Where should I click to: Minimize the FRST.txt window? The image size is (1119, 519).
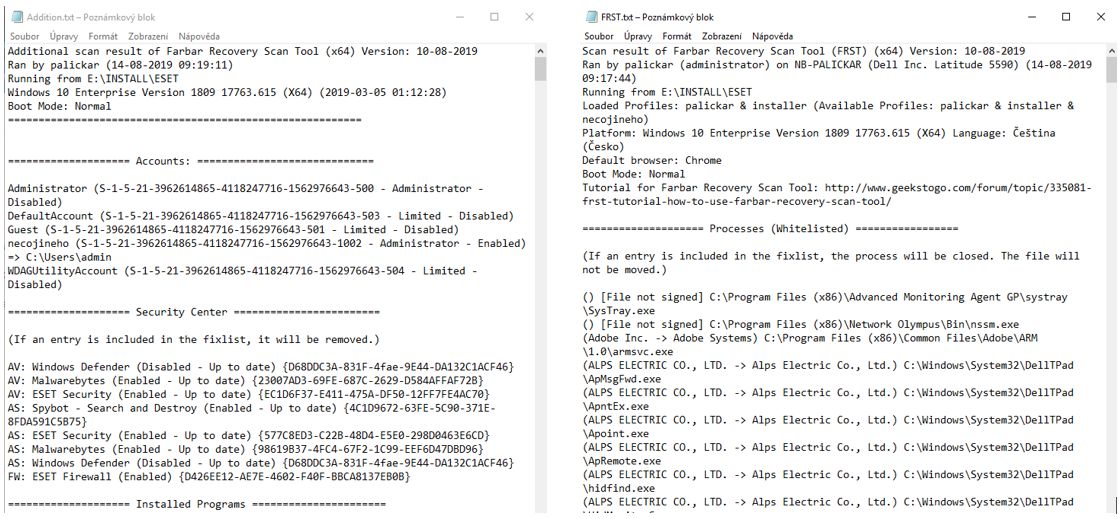1033,17
